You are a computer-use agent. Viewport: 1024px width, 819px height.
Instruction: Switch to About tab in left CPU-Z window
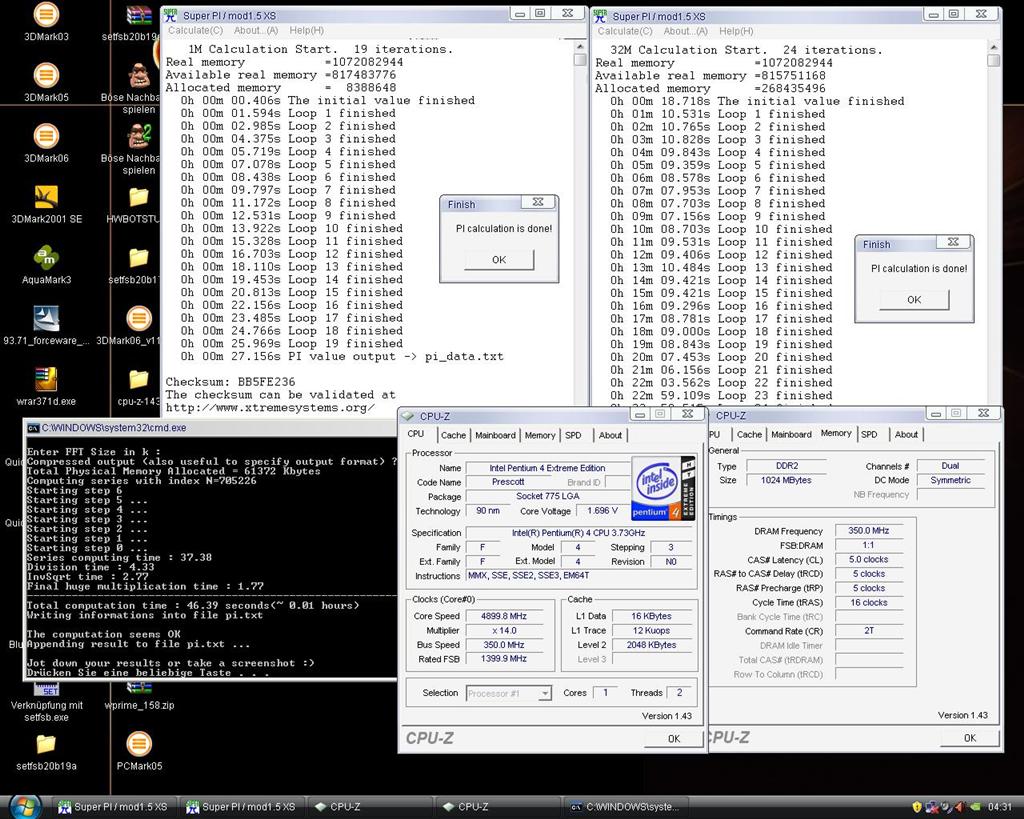(x=611, y=436)
